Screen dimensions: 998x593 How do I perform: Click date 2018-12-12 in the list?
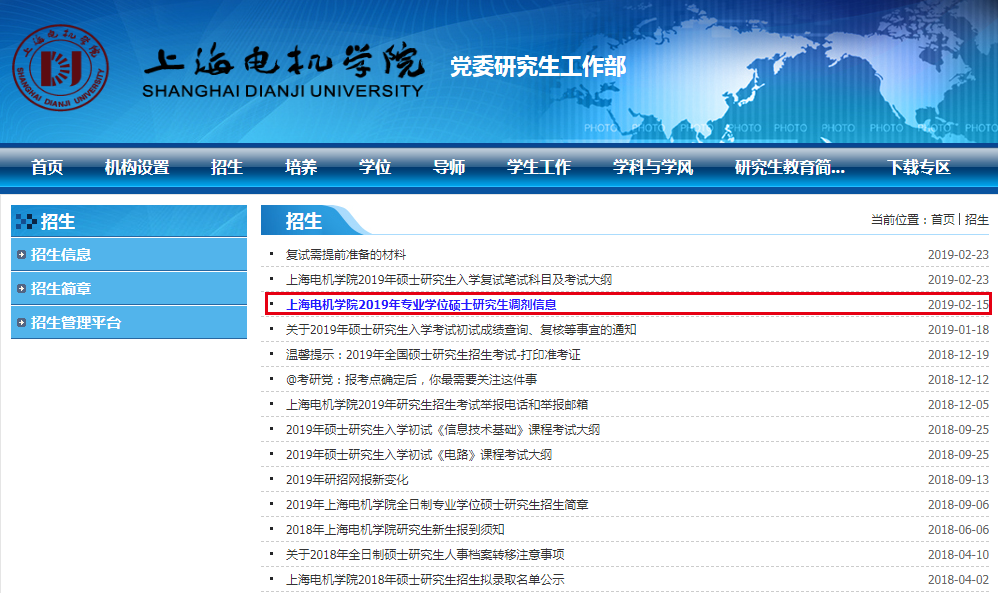958,379
